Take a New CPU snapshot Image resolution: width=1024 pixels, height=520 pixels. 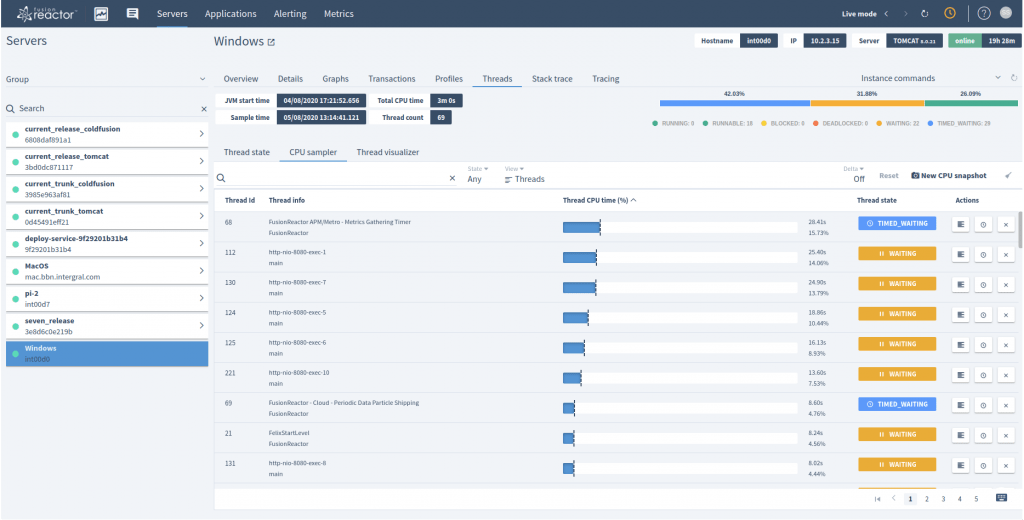point(949,176)
